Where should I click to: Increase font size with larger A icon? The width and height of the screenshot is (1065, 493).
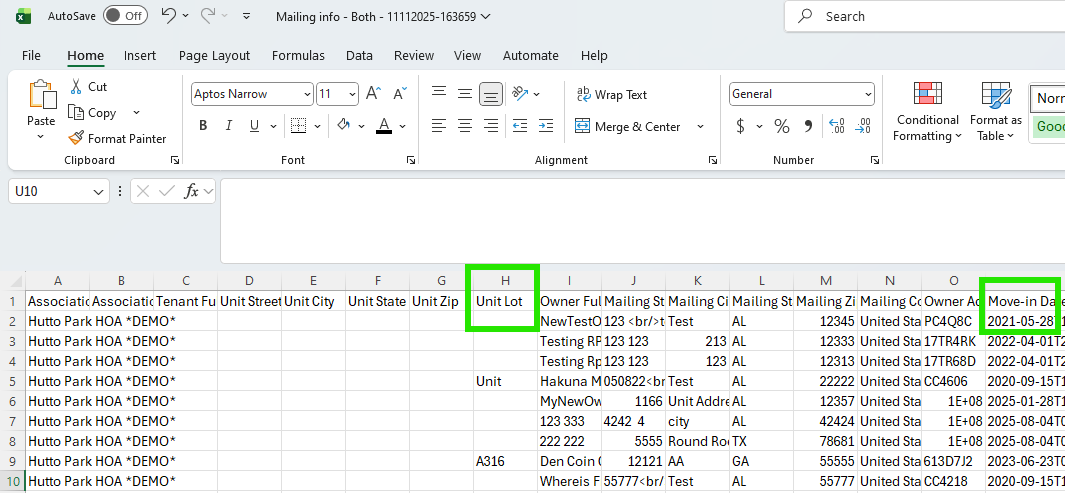click(373, 94)
